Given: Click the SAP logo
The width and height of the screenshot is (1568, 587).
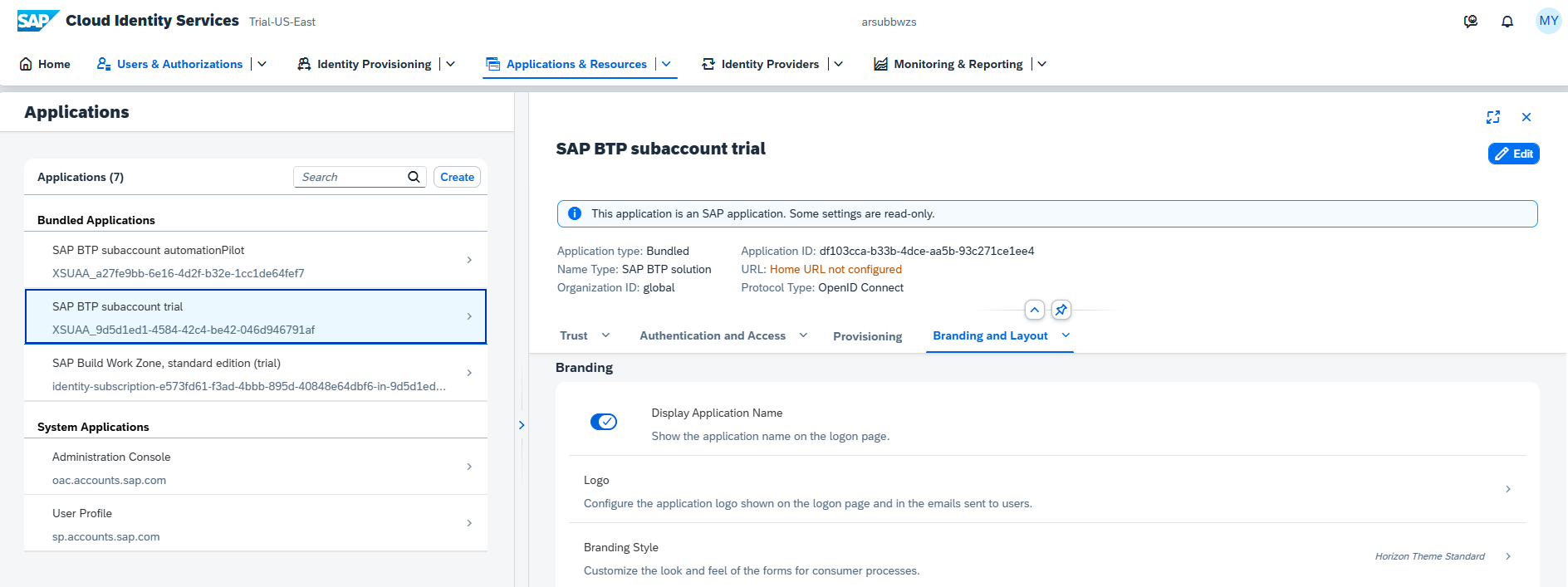Looking at the screenshot, I should (x=37, y=21).
